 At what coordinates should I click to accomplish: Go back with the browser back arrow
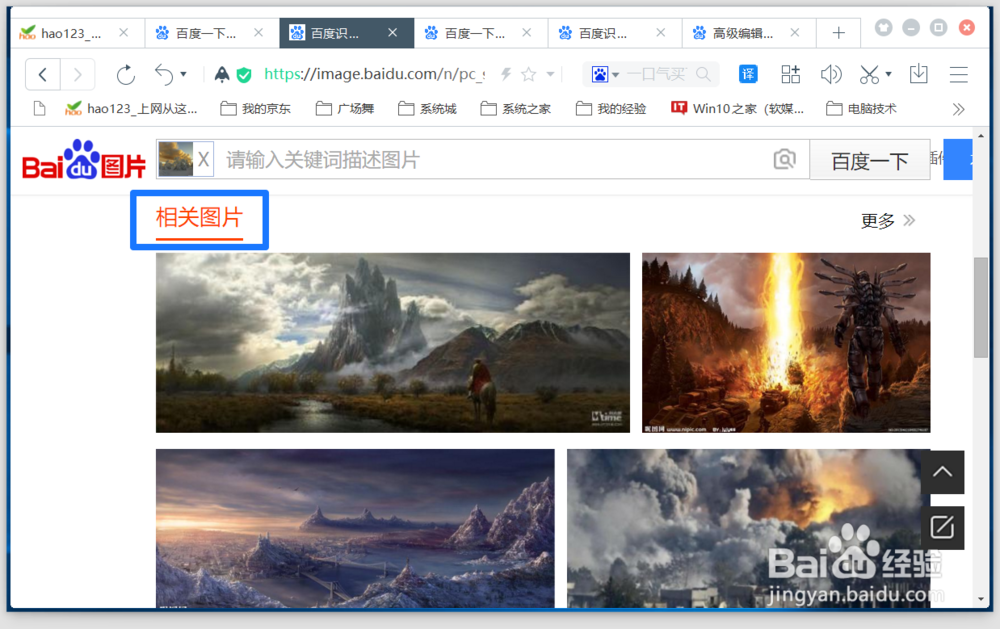[43, 75]
